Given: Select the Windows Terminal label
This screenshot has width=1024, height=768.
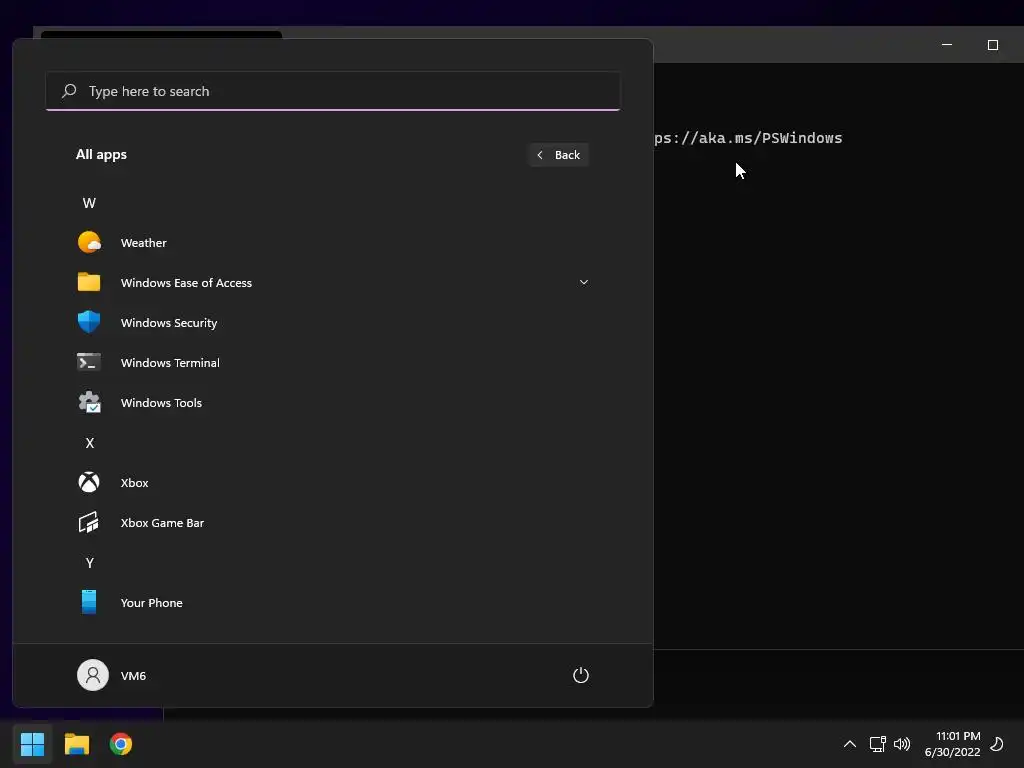Looking at the screenshot, I should (170, 362).
